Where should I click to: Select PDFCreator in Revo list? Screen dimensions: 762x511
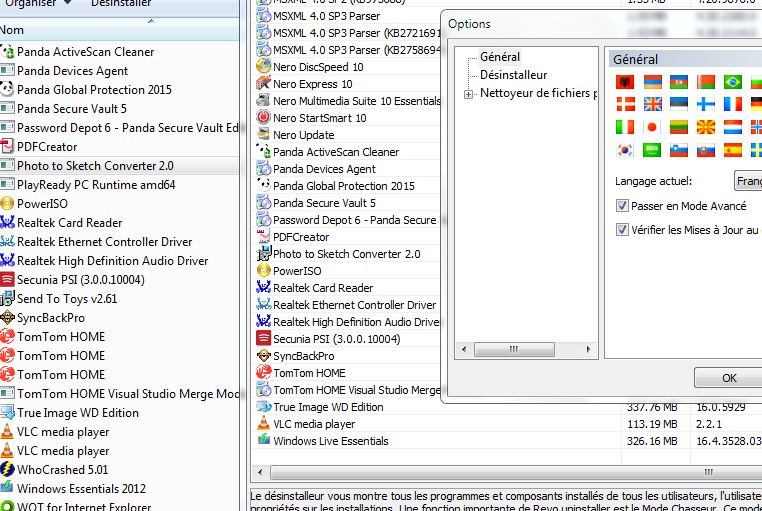click(301, 237)
